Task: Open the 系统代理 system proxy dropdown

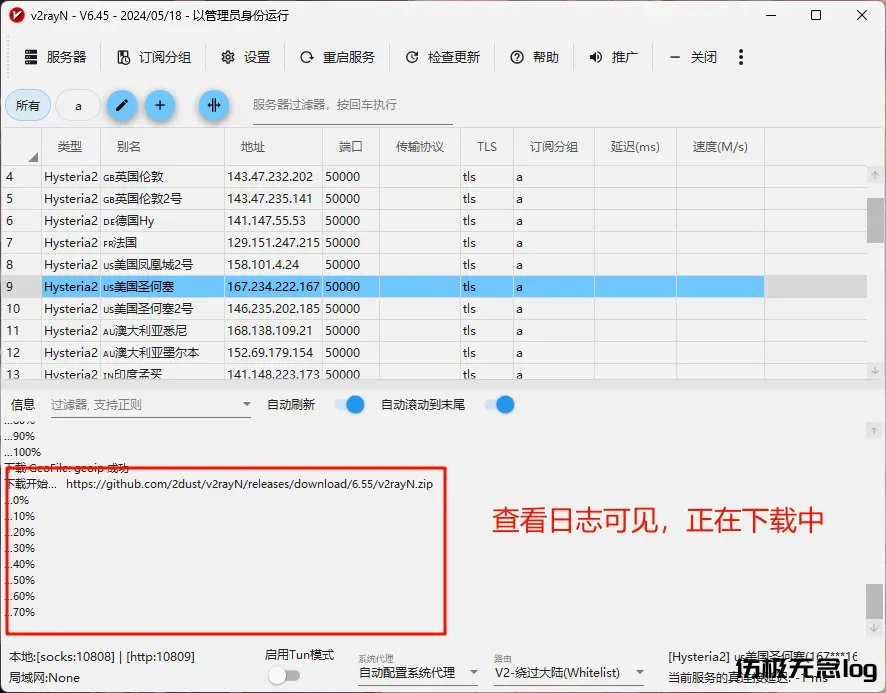Action: coord(419,673)
